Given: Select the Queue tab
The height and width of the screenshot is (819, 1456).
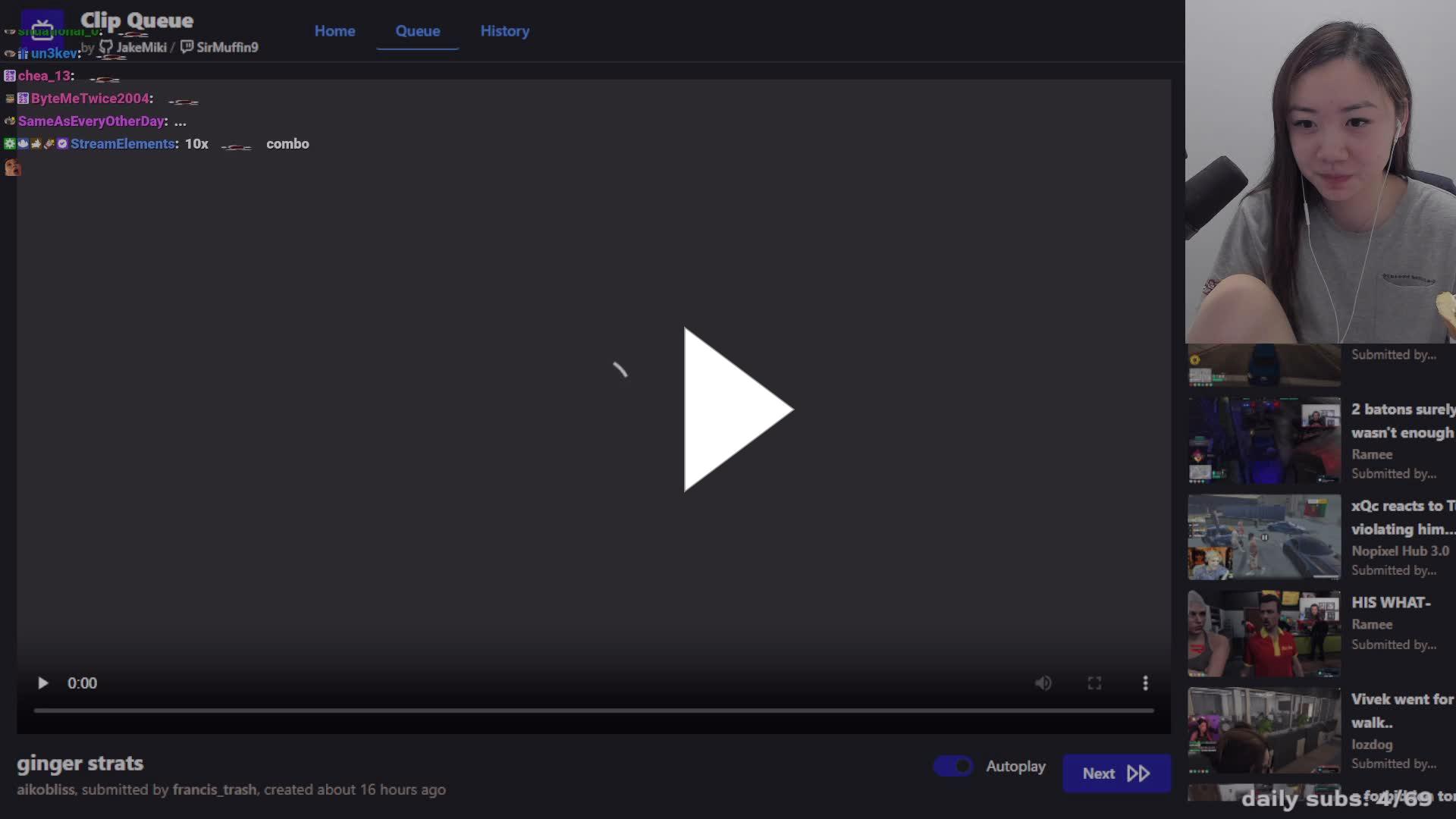Looking at the screenshot, I should coord(417,31).
